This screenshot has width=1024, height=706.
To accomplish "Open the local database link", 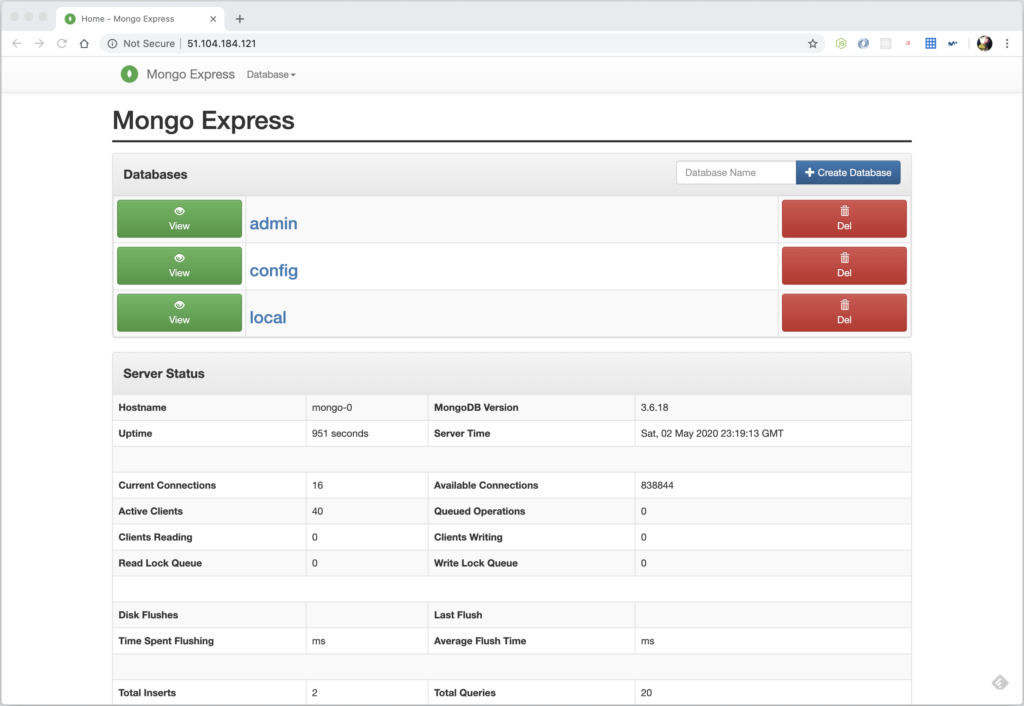I will [x=268, y=317].
